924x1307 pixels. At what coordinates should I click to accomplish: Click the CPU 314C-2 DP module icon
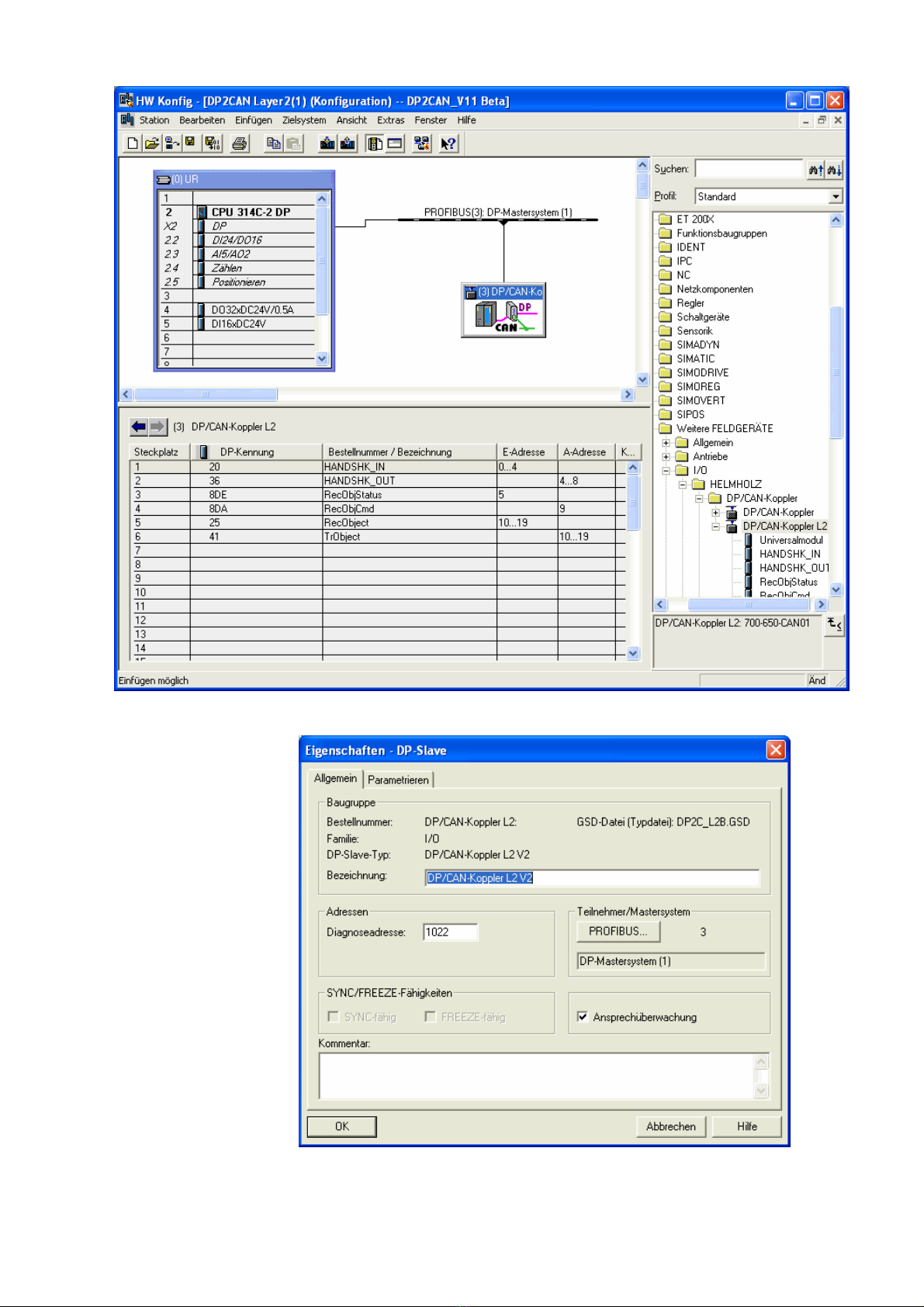pos(202,212)
